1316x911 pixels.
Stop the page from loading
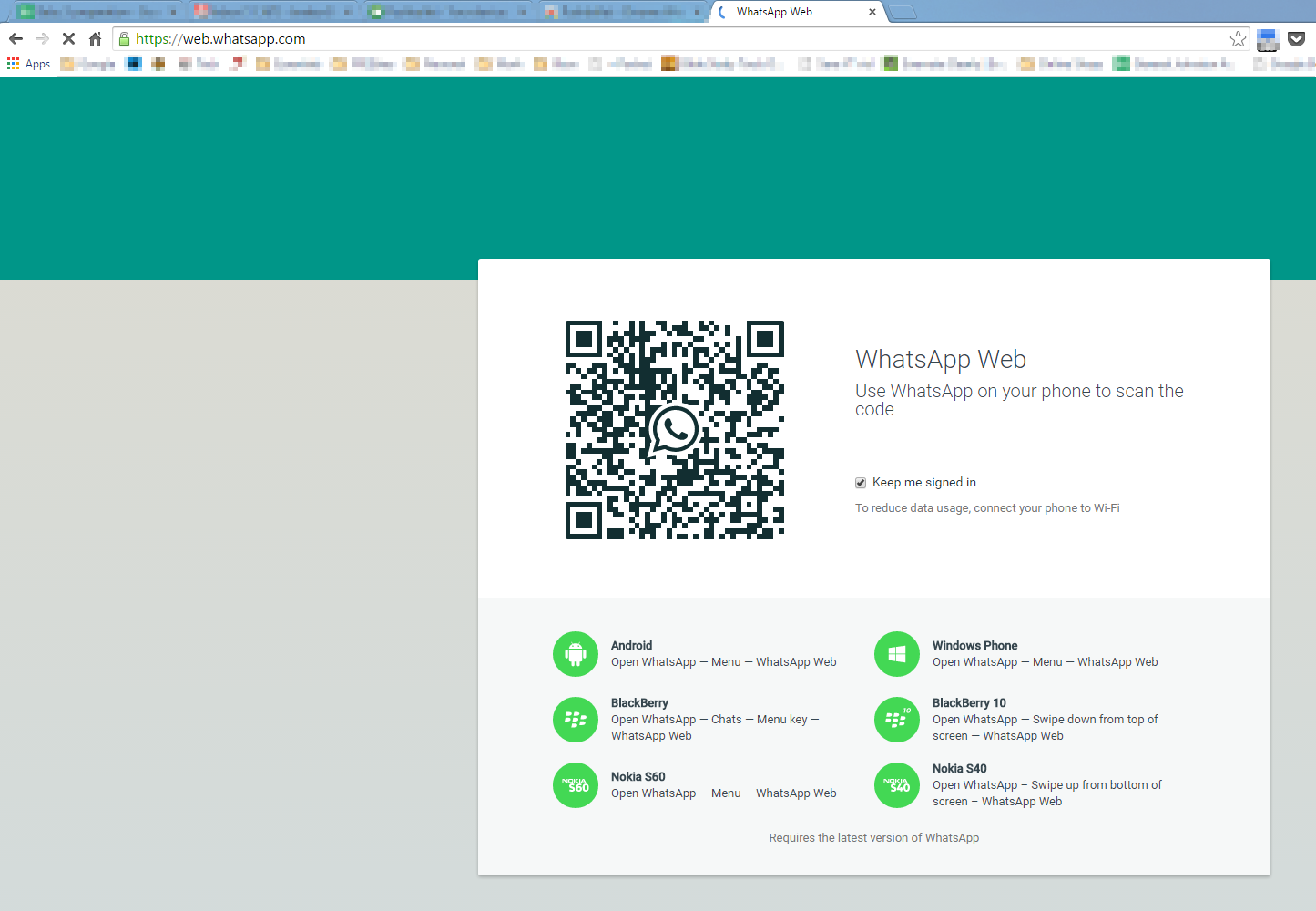click(68, 39)
